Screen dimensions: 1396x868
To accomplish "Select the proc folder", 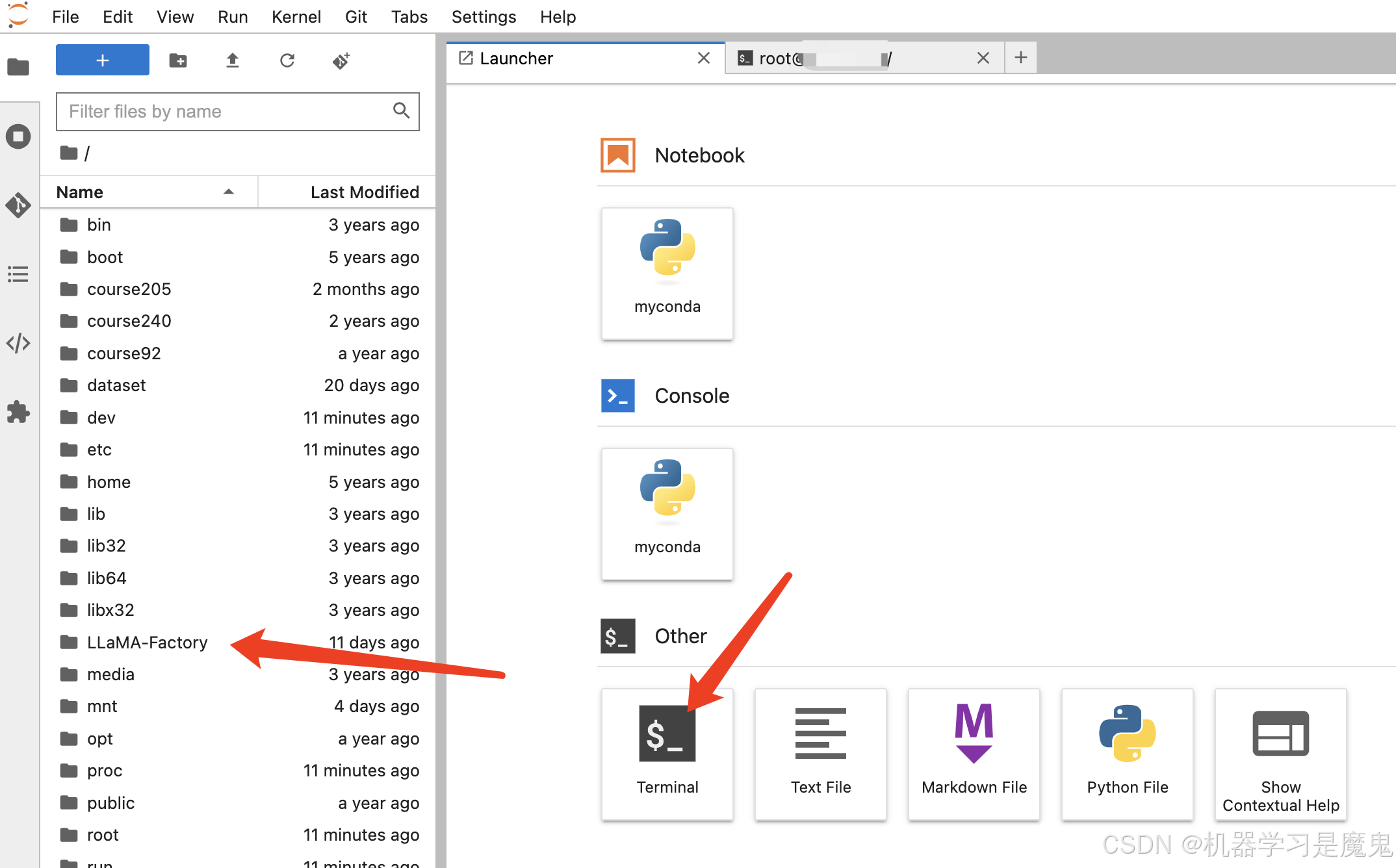I will coord(238,771).
